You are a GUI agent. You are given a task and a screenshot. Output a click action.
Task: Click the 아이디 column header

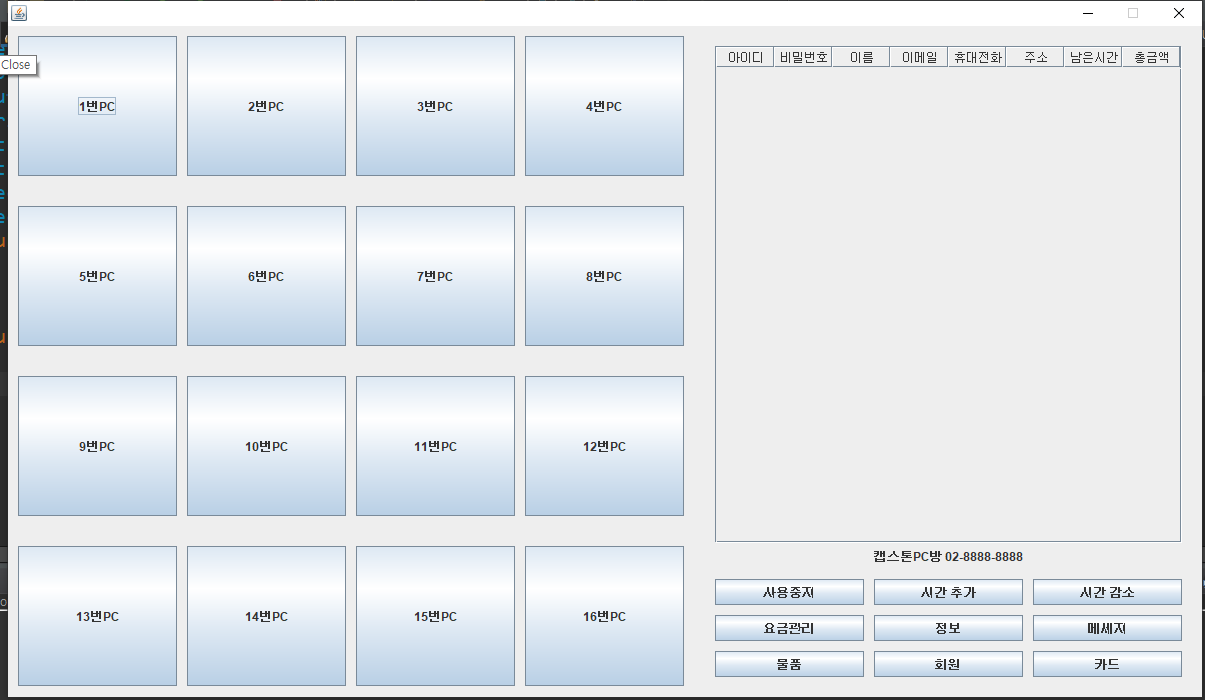745,58
